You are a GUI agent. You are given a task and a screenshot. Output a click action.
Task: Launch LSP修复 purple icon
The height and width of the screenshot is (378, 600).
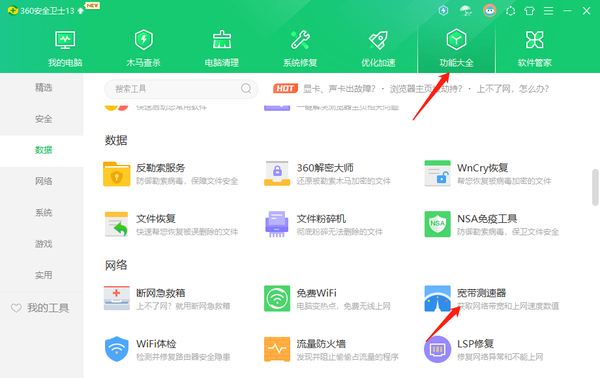[437, 349]
